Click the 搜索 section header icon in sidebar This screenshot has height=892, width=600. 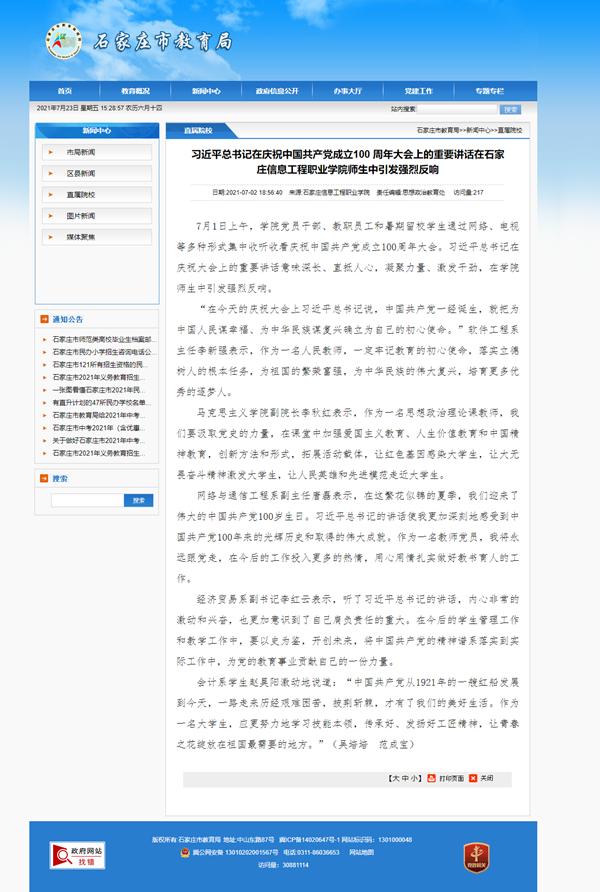pyautogui.click(x=45, y=479)
